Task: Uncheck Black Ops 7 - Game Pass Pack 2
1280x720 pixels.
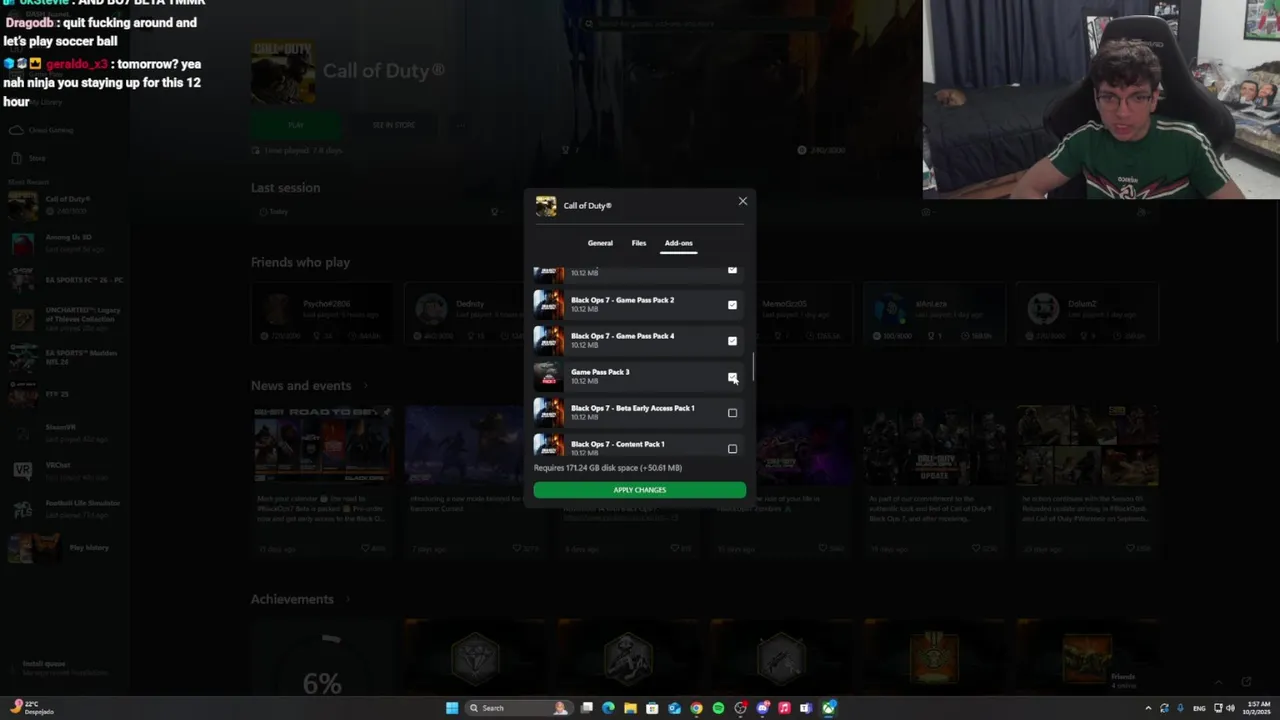Action: click(732, 305)
